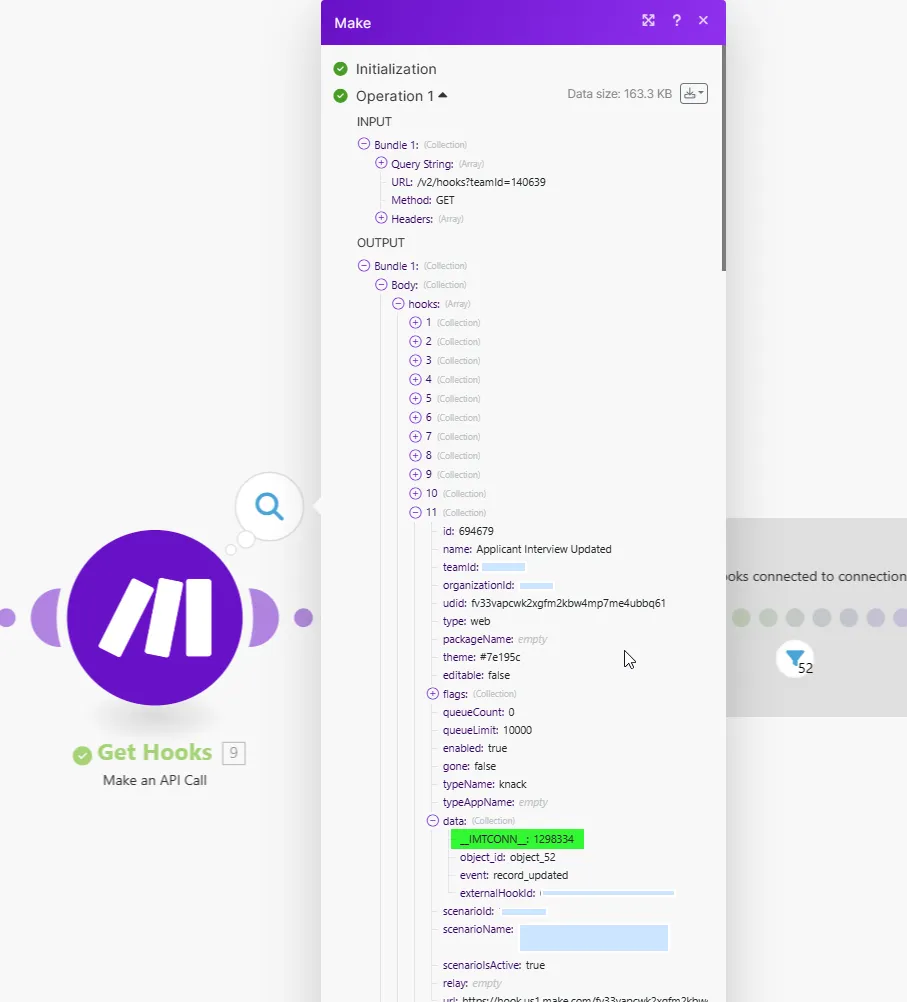
Task: Select theme value #7e195c
Action: tap(500, 657)
